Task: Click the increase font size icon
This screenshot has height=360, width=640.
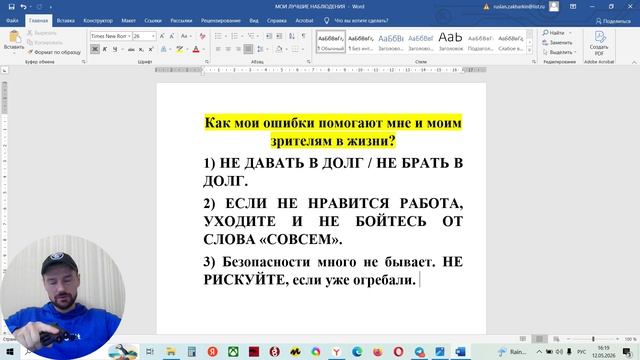Action: (162, 36)
